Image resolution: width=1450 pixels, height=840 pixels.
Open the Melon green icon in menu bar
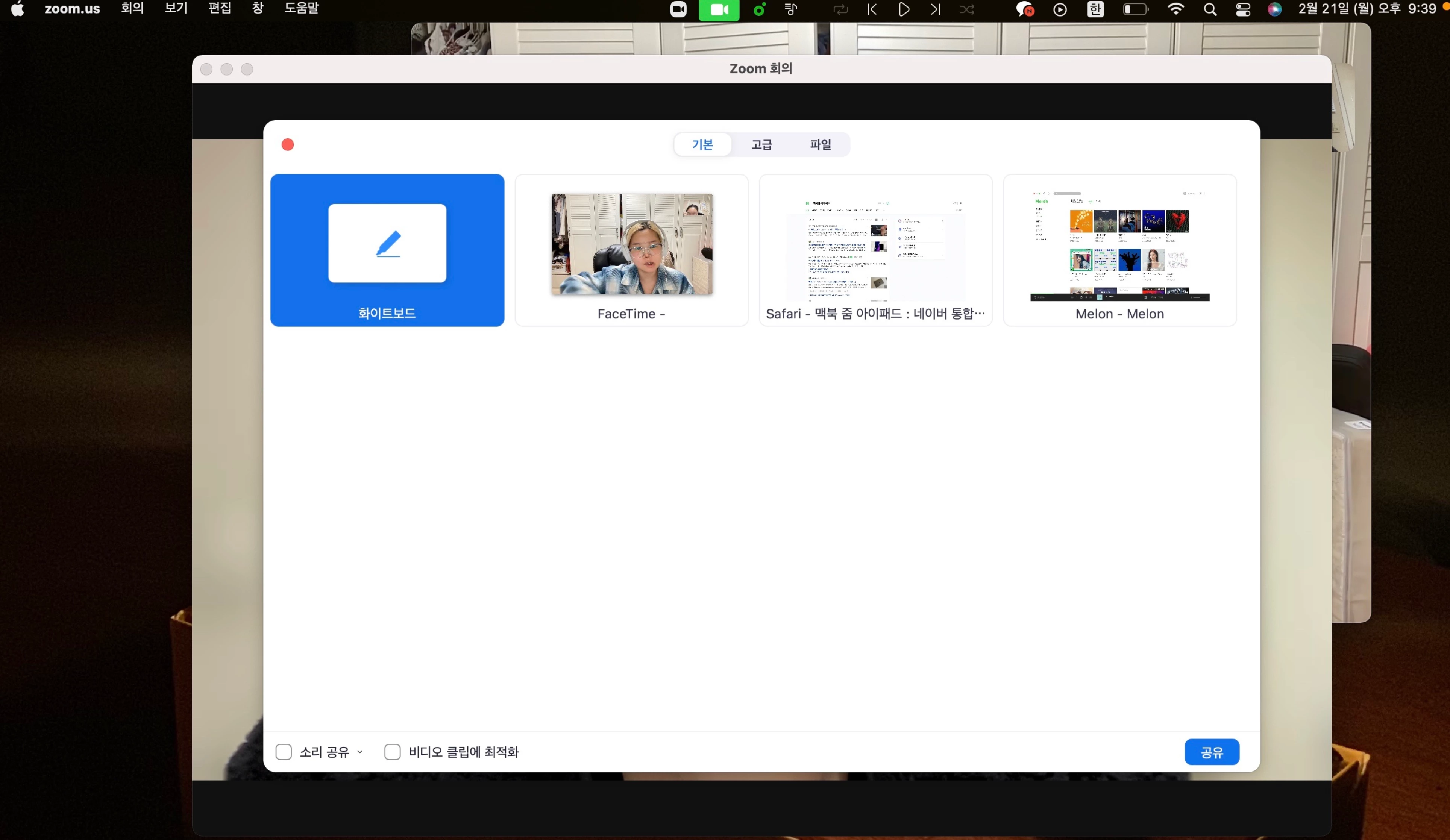point(759,9)
